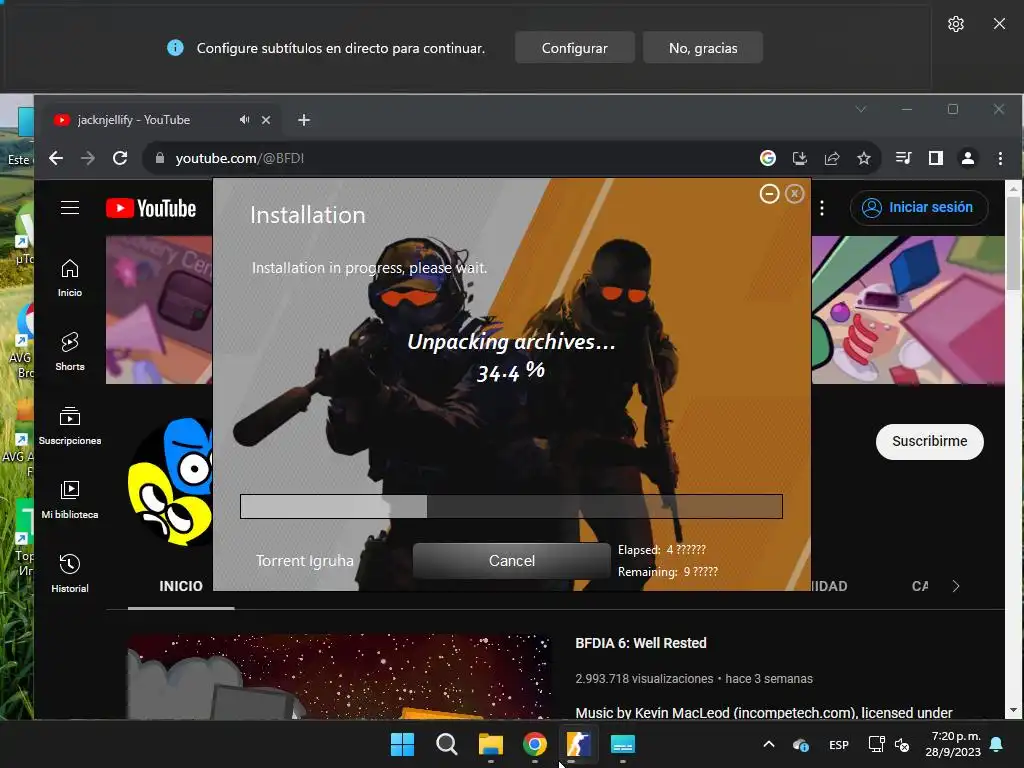Toggle Chrome side panel
This screenshot has height=768, width=1024.
(936, 158)
